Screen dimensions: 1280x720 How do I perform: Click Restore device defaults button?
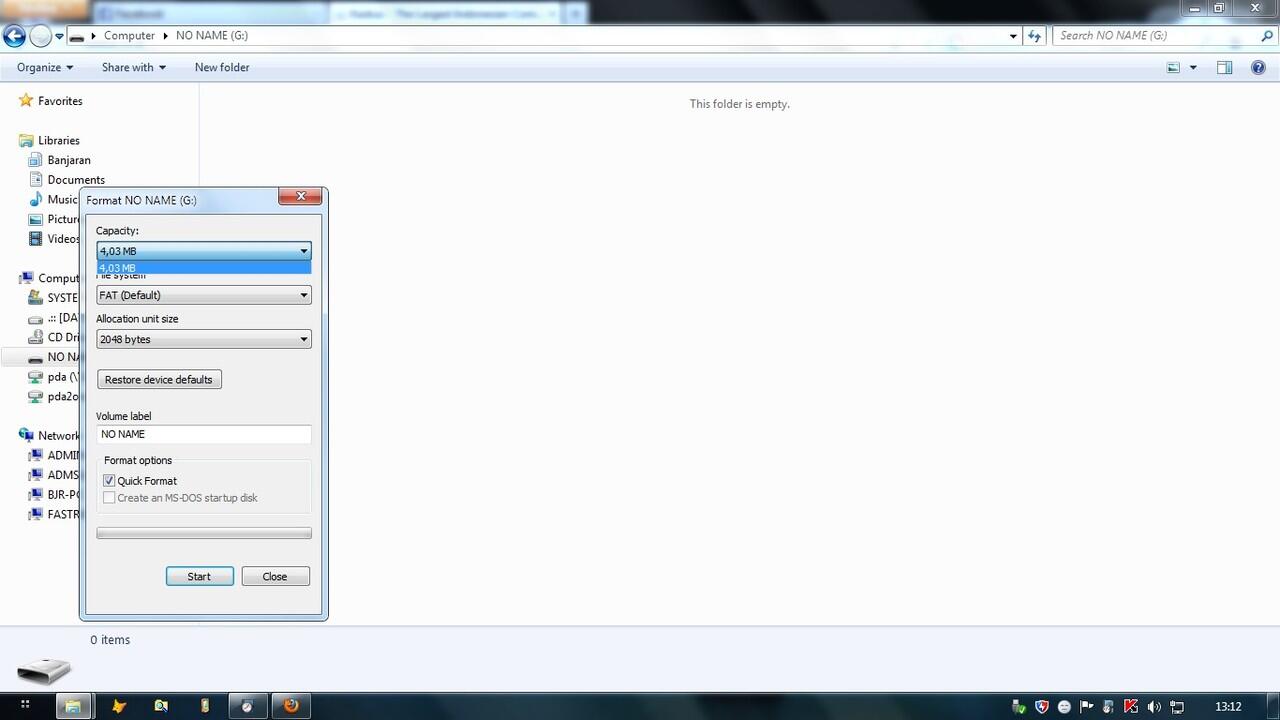point(159,380)
